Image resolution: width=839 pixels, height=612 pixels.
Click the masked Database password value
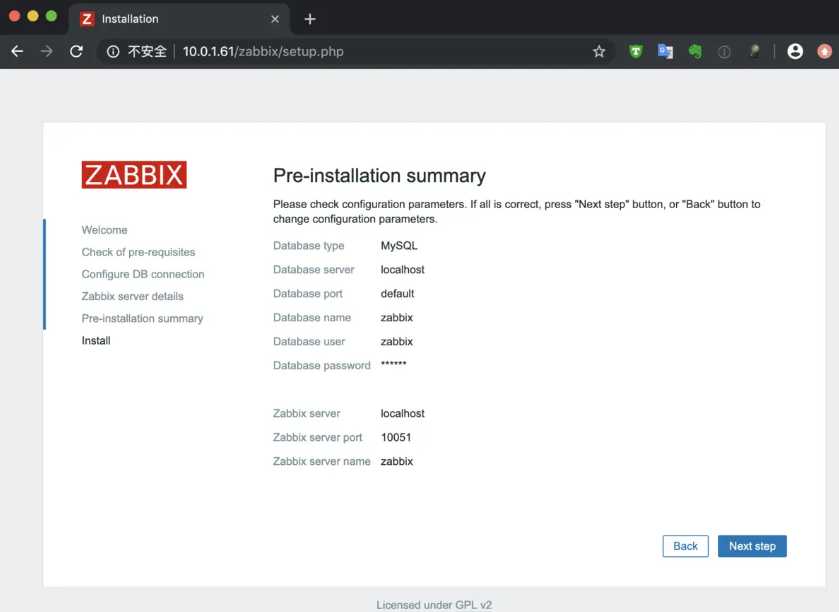[393, 364]
